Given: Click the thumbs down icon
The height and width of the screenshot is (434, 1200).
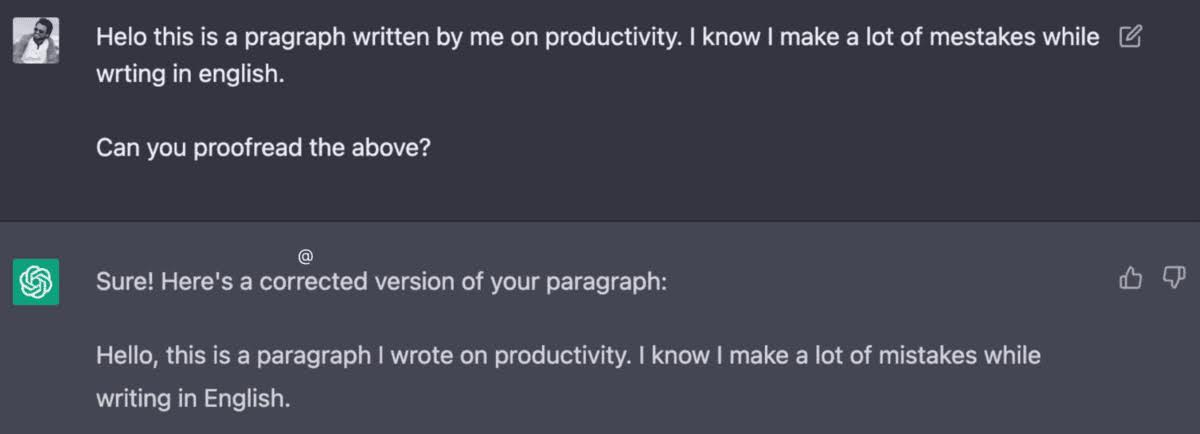Looking at the screenshot, I should [x=1173, y=278].
